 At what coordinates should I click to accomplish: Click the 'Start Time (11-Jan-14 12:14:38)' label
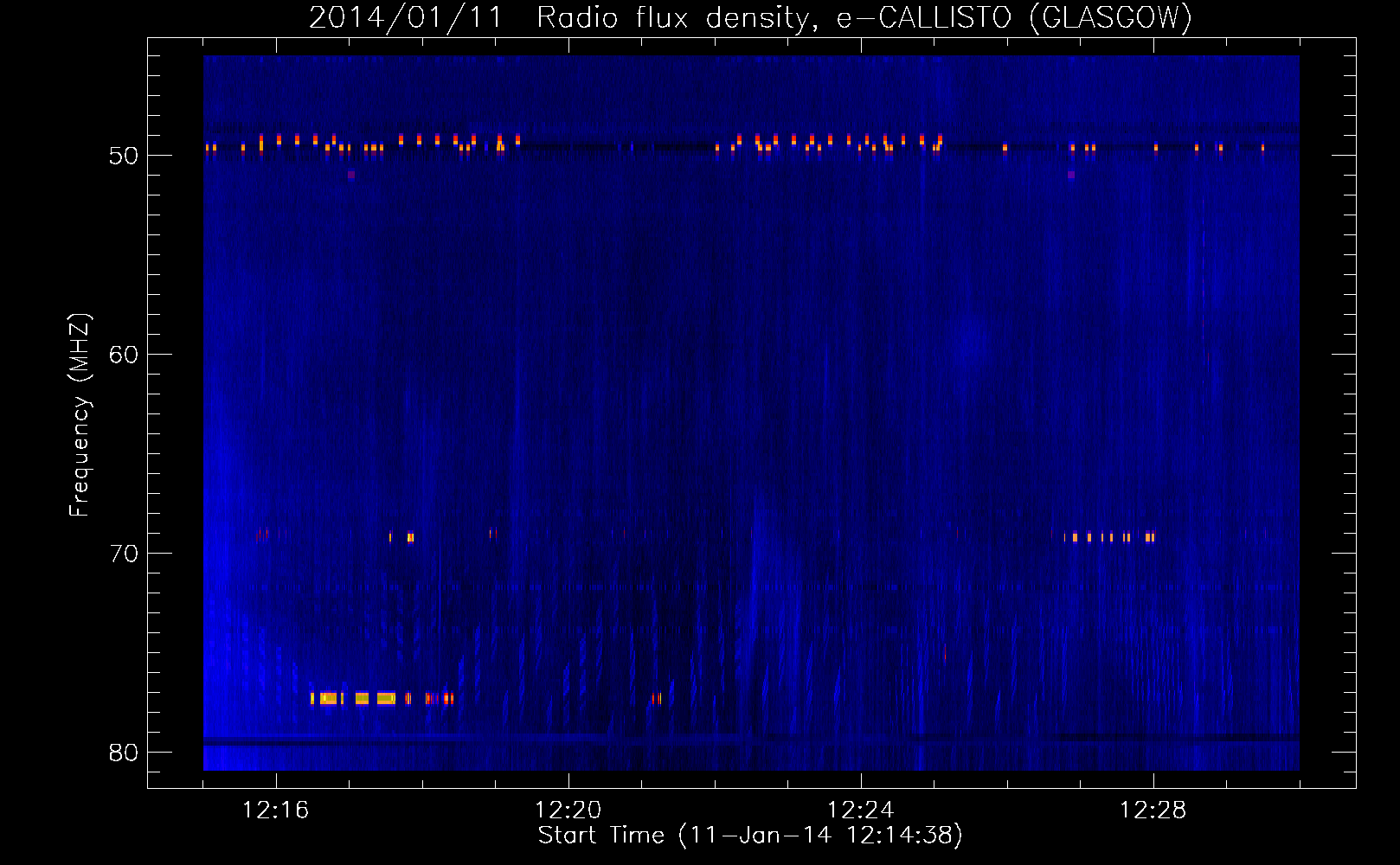point(750,836)
